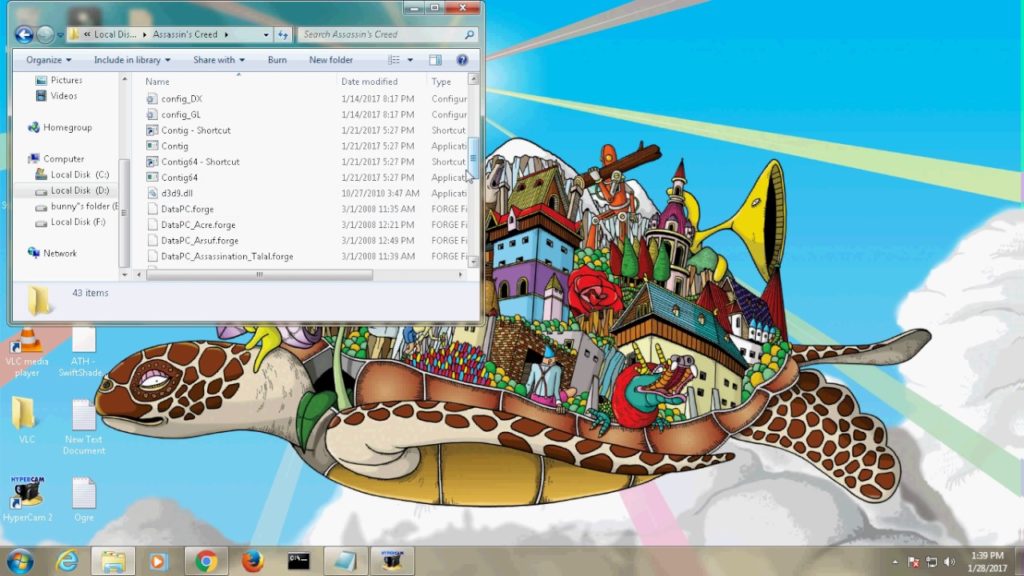Launch Google Chrome from taskbar

pyautogui.click(x=206, y=561)
